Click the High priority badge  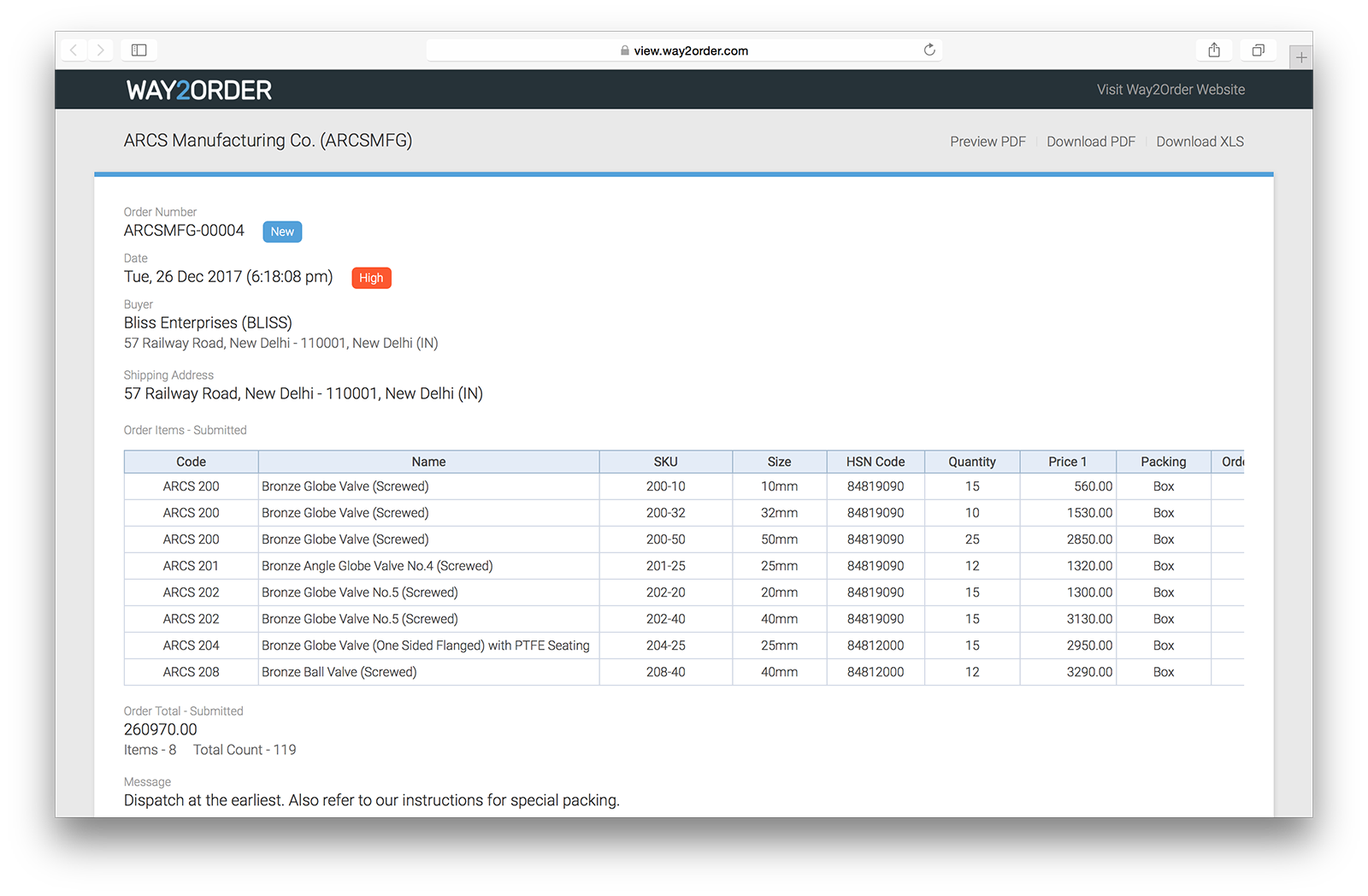pos(371,278)
